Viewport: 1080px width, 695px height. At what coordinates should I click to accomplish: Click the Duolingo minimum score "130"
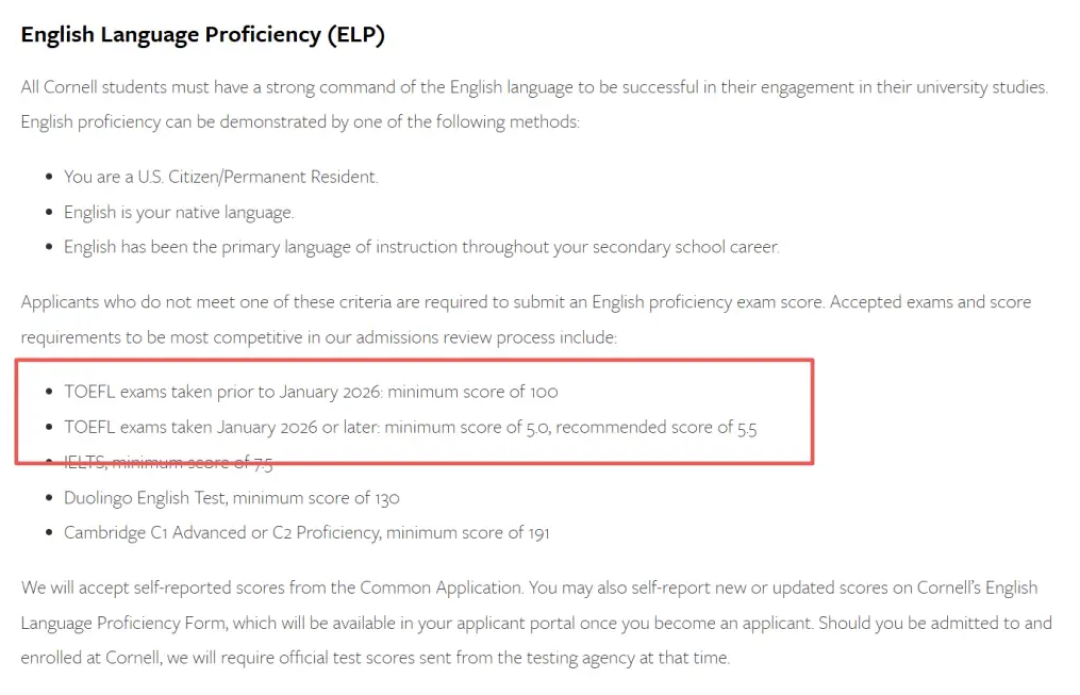click(x=387, y=498)
